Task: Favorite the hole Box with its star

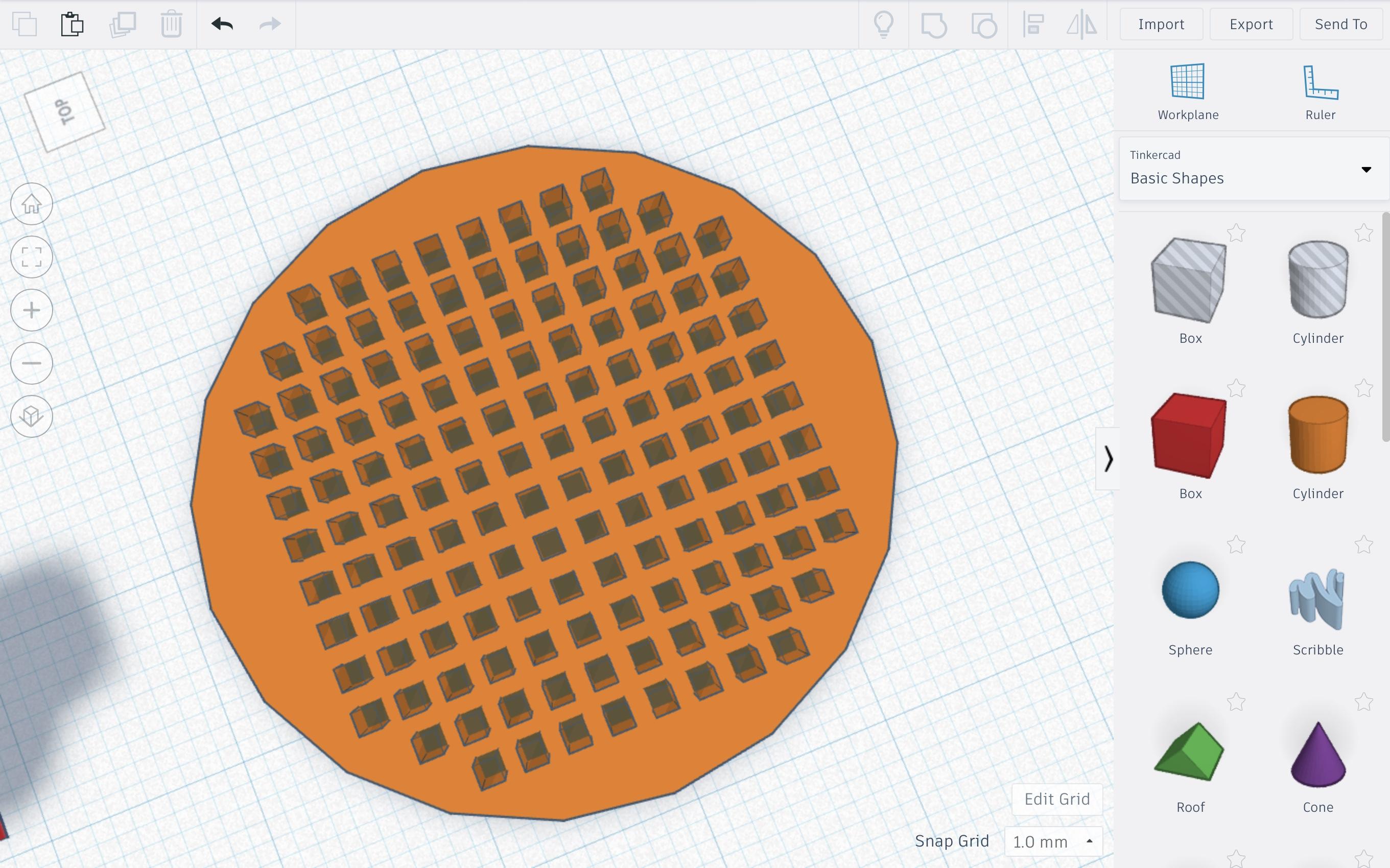Action: (1236, 233)
